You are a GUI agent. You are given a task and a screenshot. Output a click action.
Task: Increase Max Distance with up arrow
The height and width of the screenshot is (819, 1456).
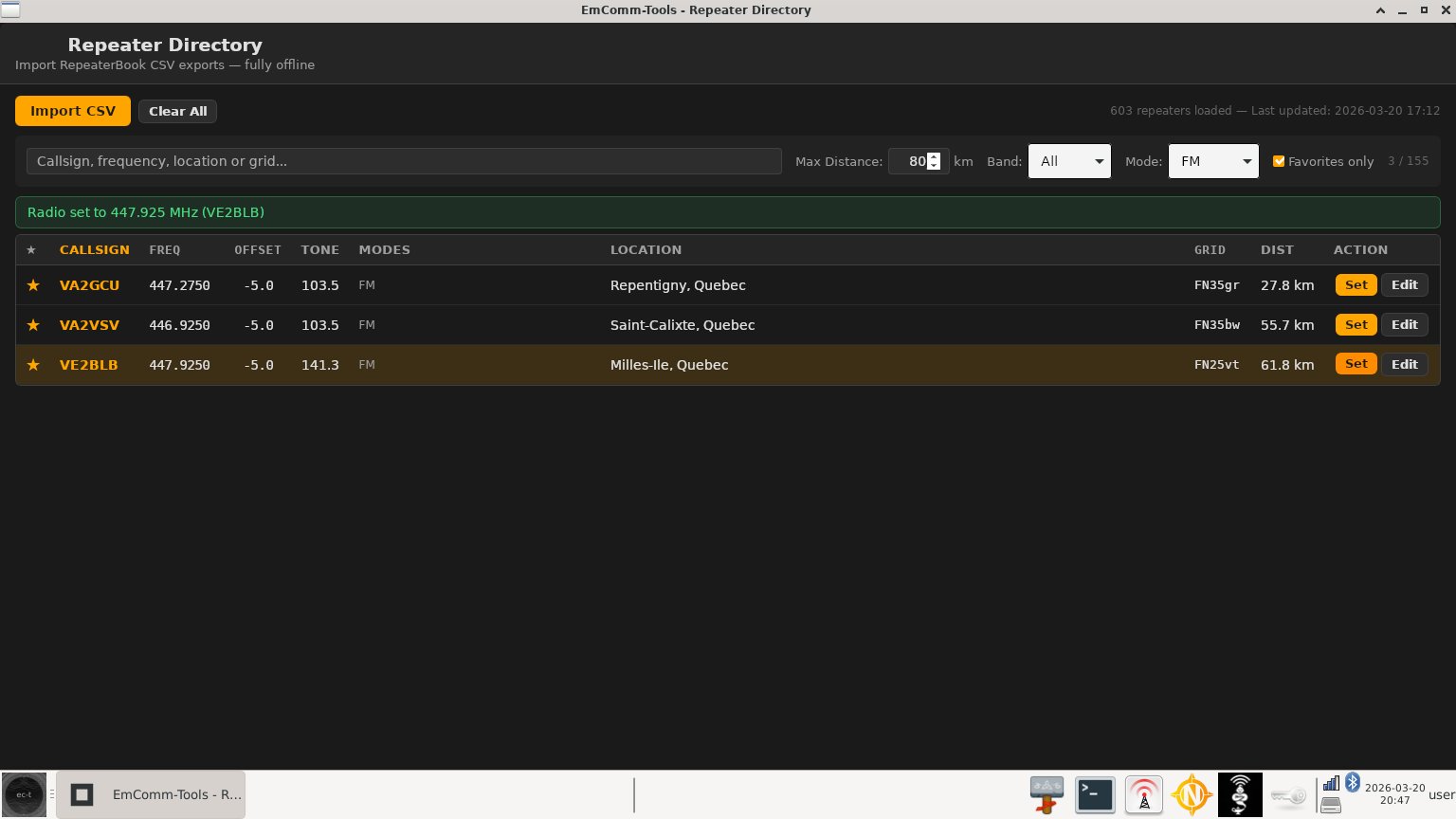[934, 156]
